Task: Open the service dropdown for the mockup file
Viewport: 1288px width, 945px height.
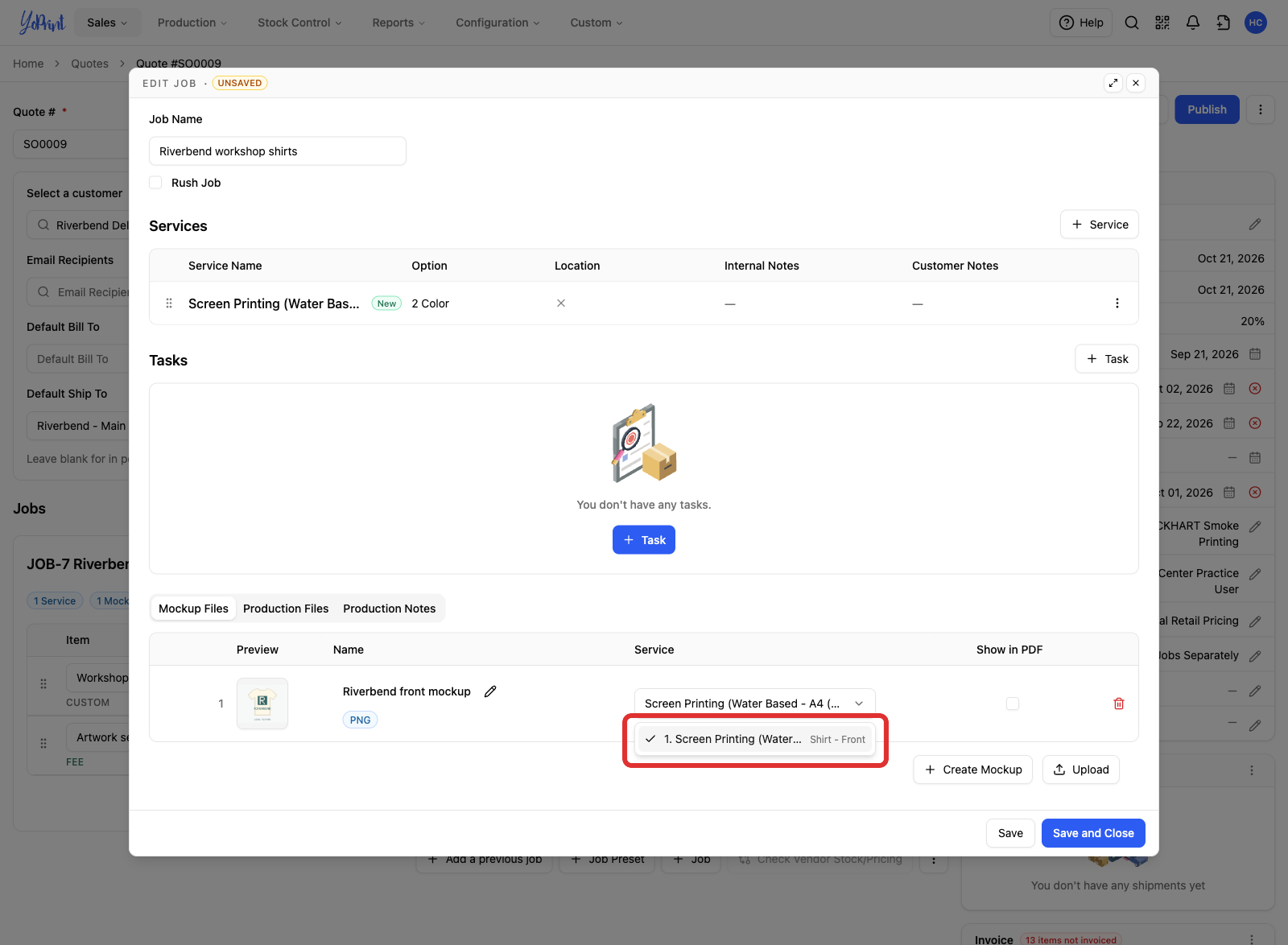Action: pyautogui.click(x=754, y=704)
